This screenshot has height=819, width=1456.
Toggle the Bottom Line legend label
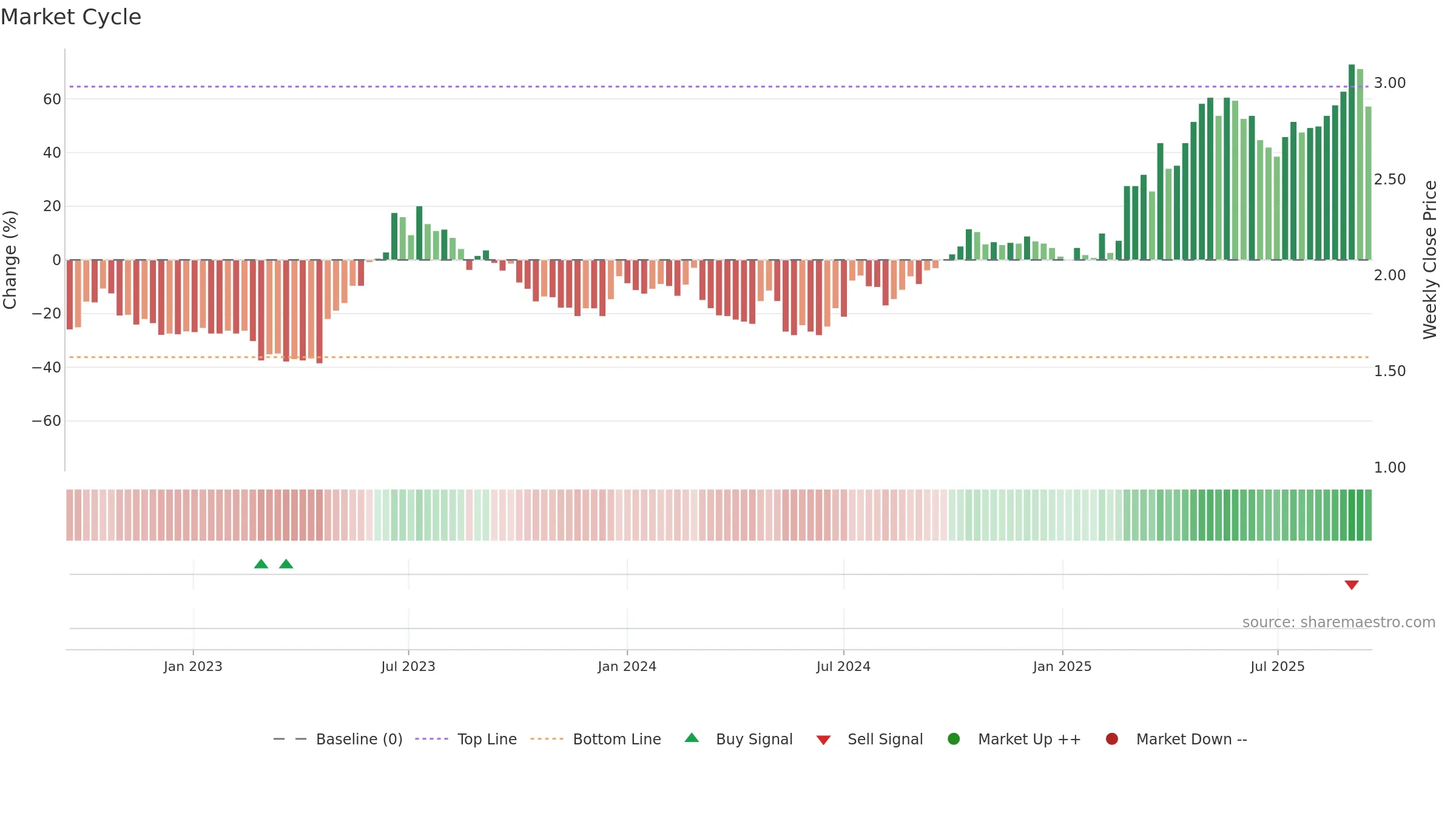617,740
